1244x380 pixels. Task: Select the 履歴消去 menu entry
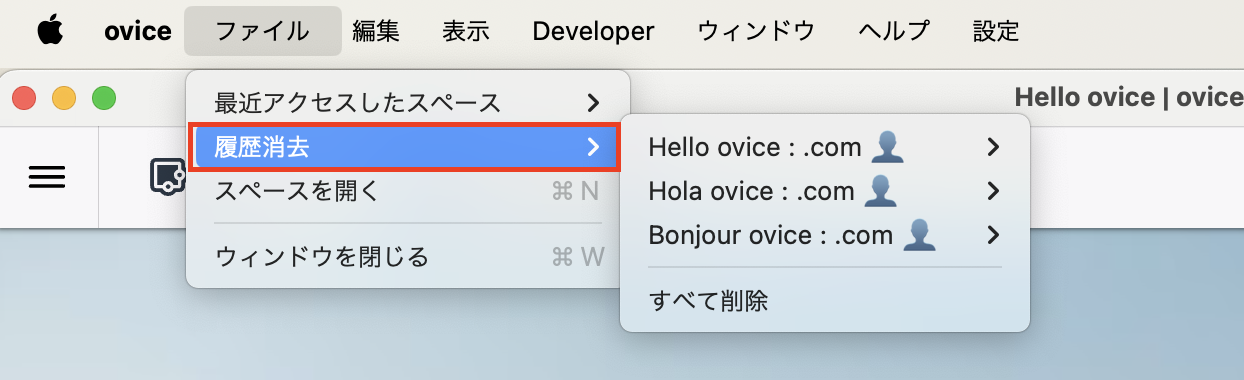coord(405,148)
